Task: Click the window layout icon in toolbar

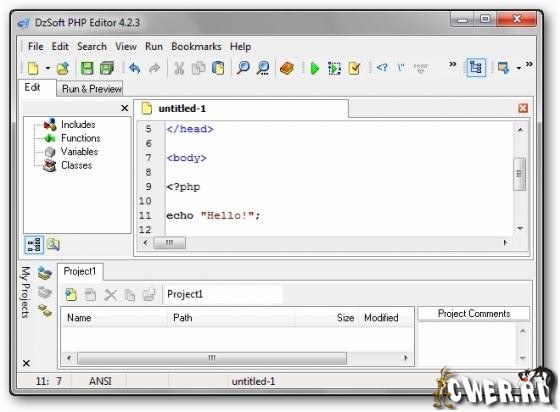Action: 503,67
